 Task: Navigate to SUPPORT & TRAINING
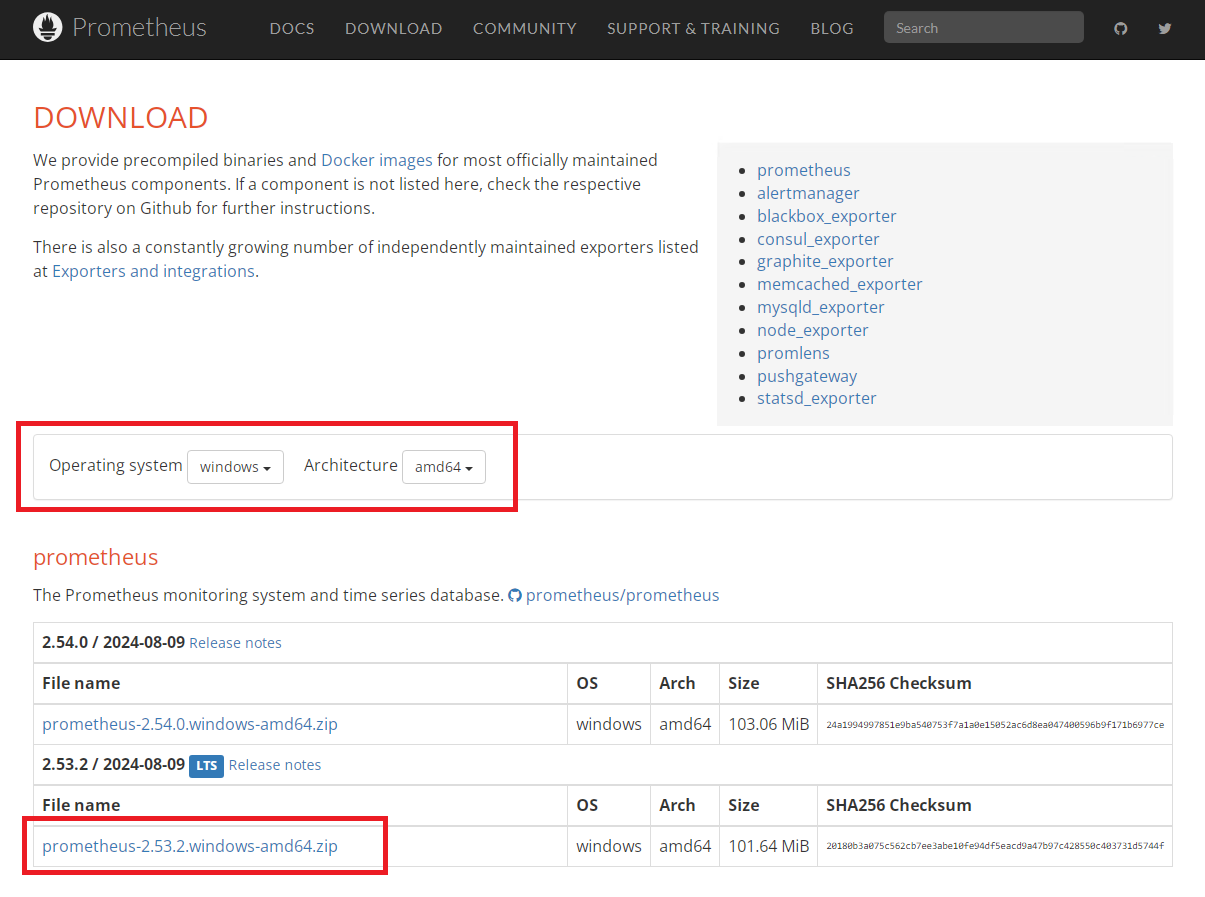click(x=693, y=29)
